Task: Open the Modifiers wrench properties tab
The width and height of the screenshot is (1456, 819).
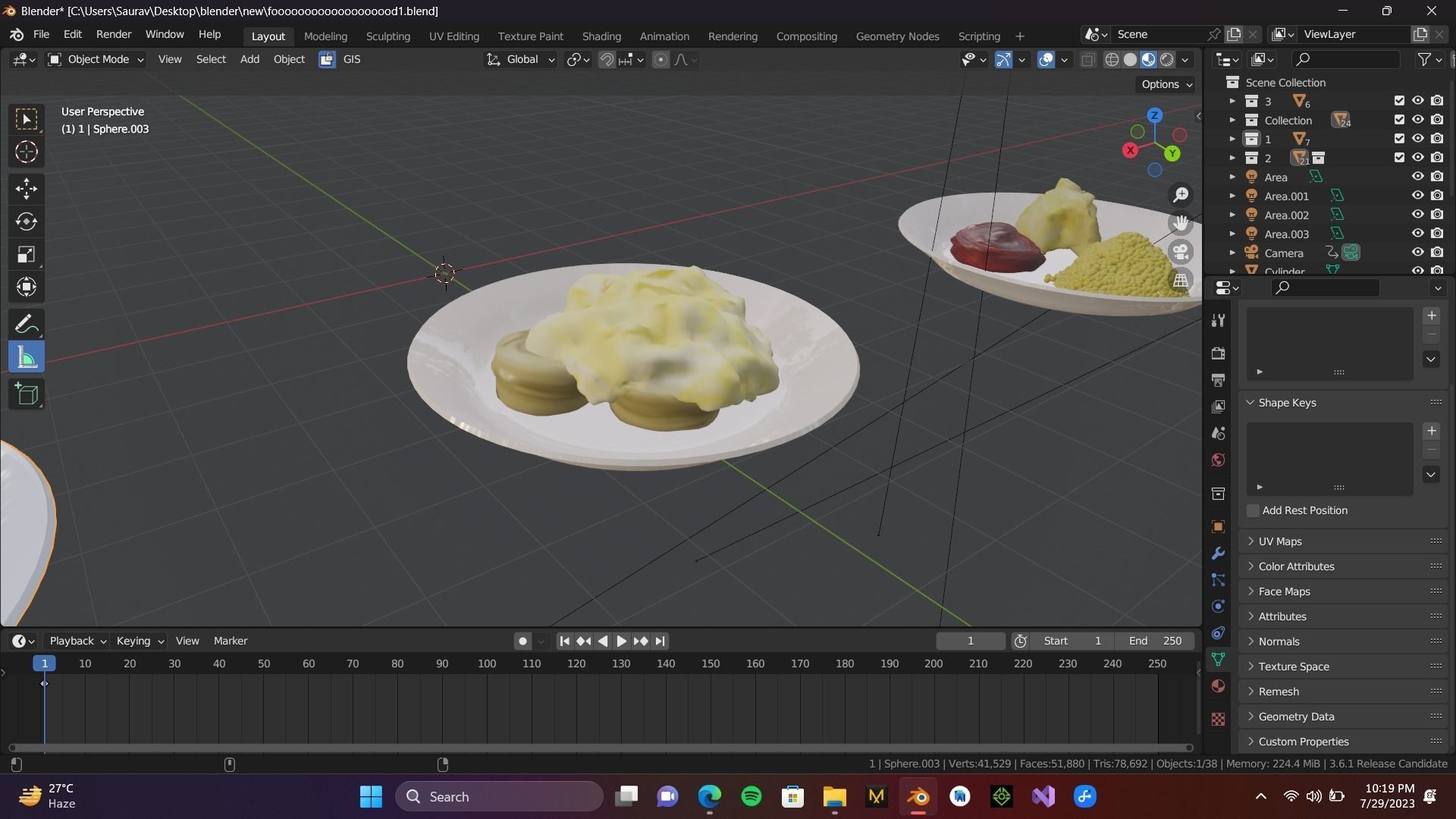Action: point(1219,554)
